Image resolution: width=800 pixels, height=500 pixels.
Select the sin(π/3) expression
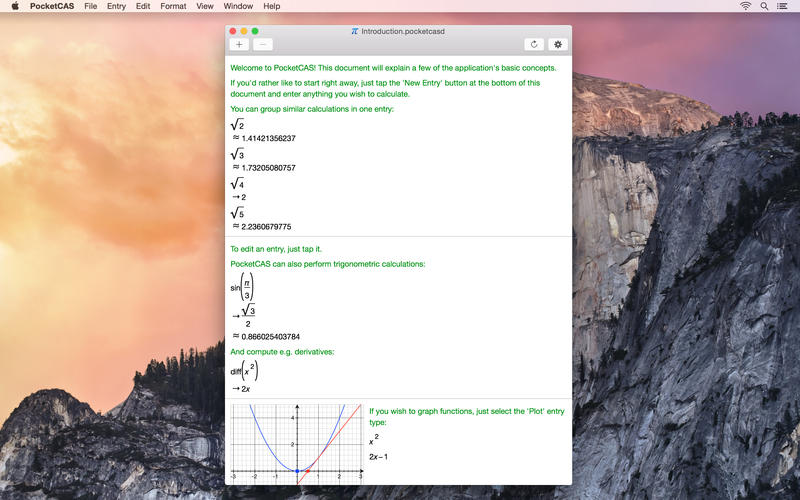click(x=242, y=287)
